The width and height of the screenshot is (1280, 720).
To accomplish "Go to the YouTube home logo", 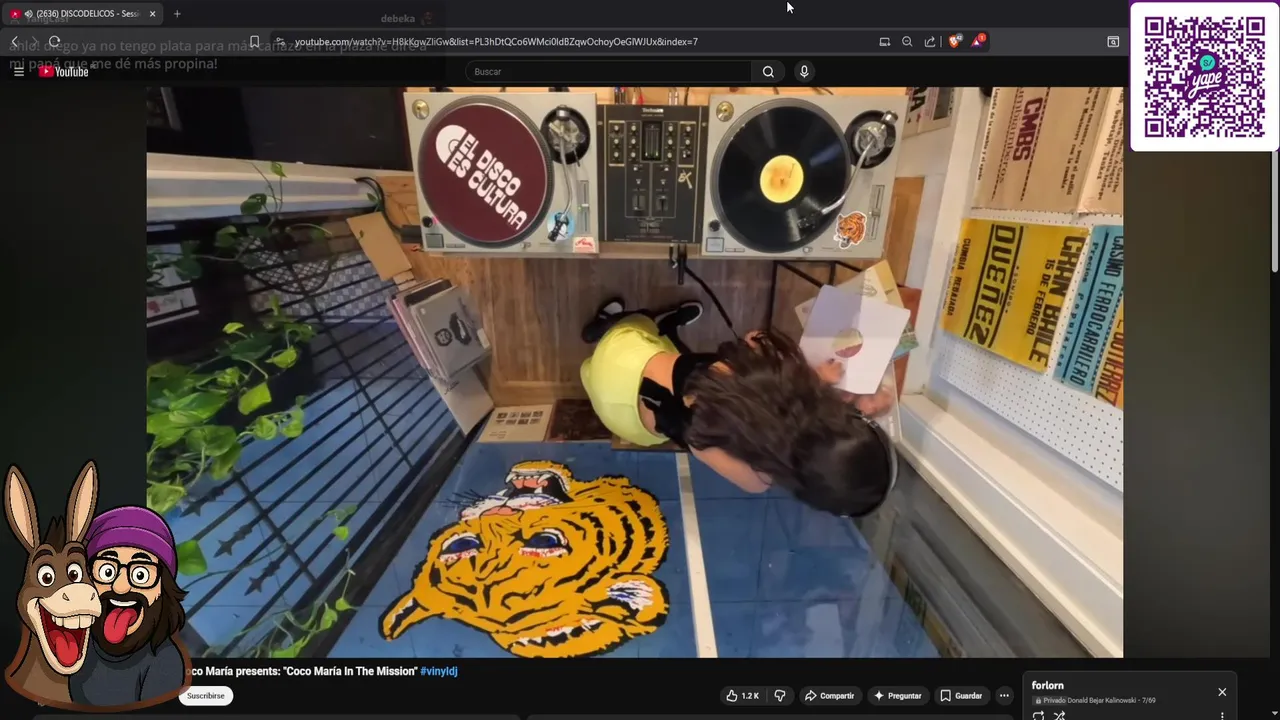I will pos(64,71).
